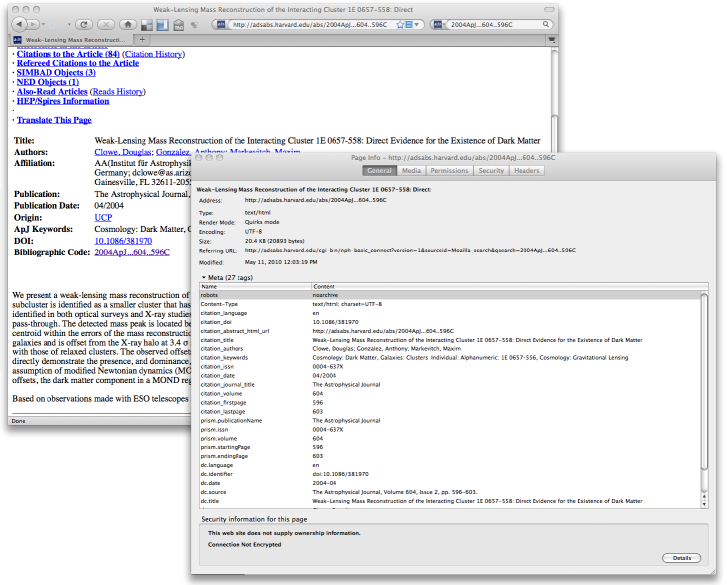Collapse the Meta (27 tags) section

[204, 276]
